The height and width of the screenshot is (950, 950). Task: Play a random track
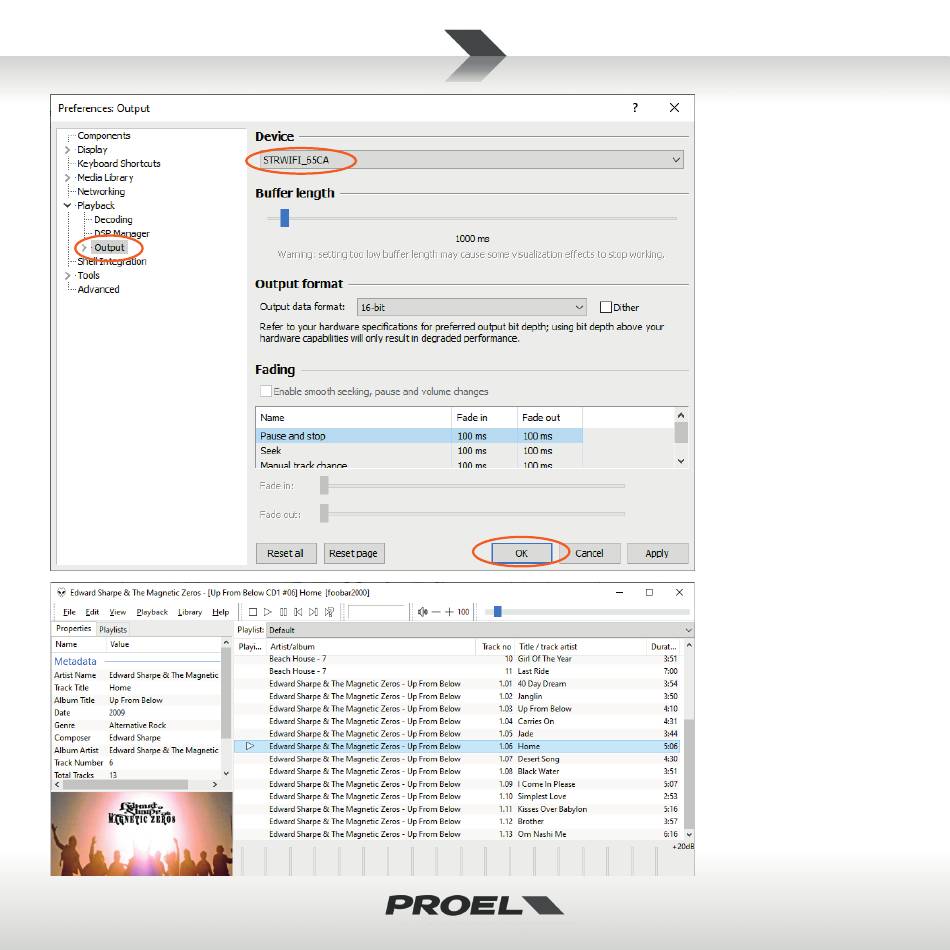329,612
